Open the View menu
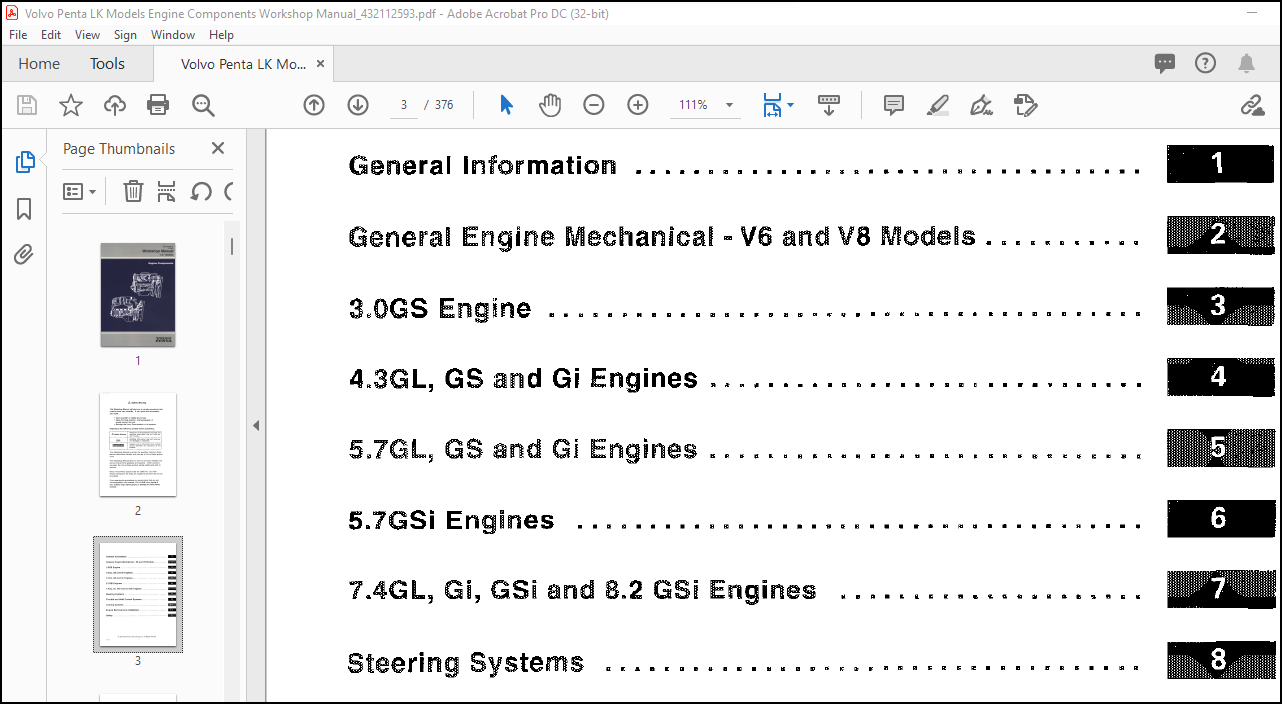The height and width of the screenshot is (704, 1282). pyautogui.click(x=88, y=34)
